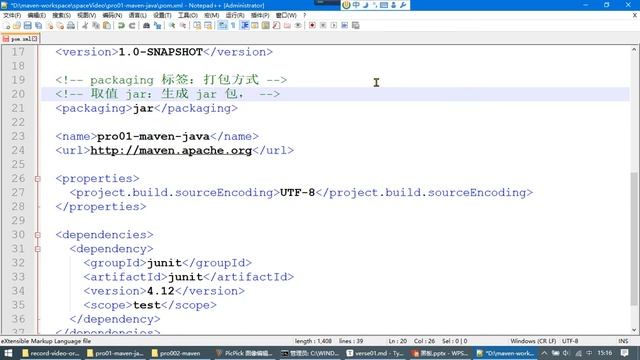Open the 运行(R) menu

[235, 15]
